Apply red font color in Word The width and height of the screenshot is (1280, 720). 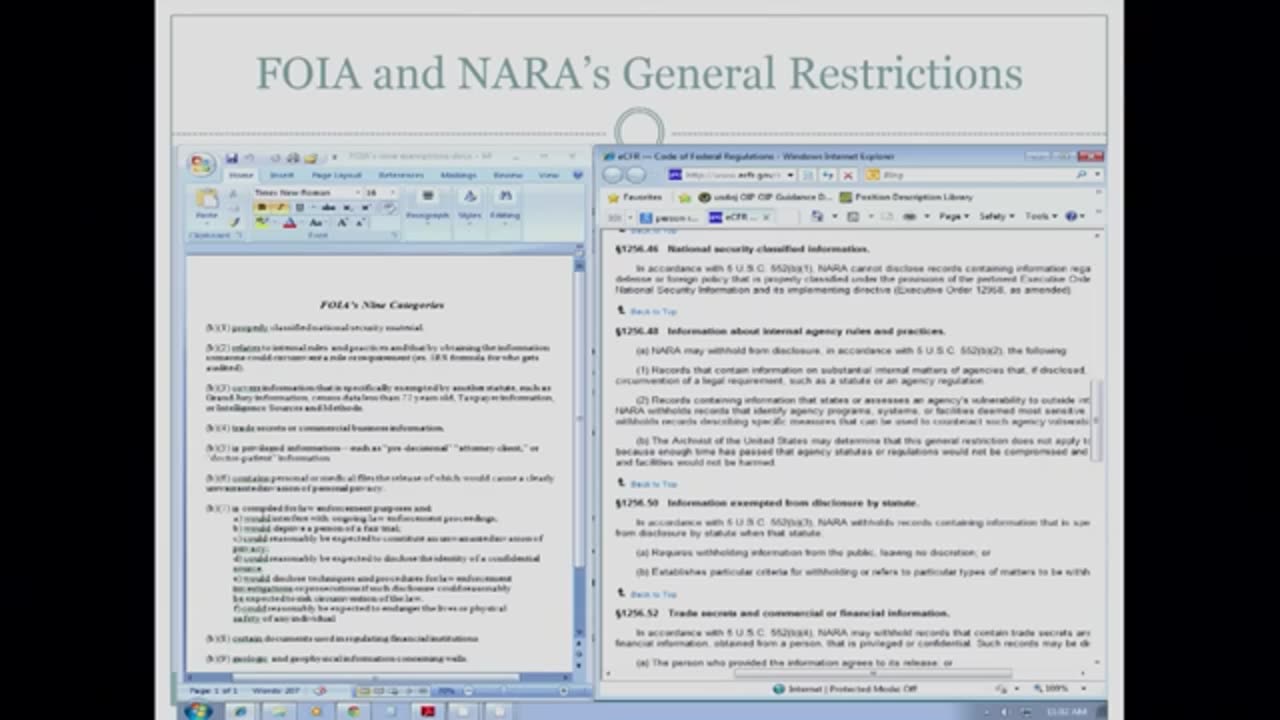pos(290,223)
